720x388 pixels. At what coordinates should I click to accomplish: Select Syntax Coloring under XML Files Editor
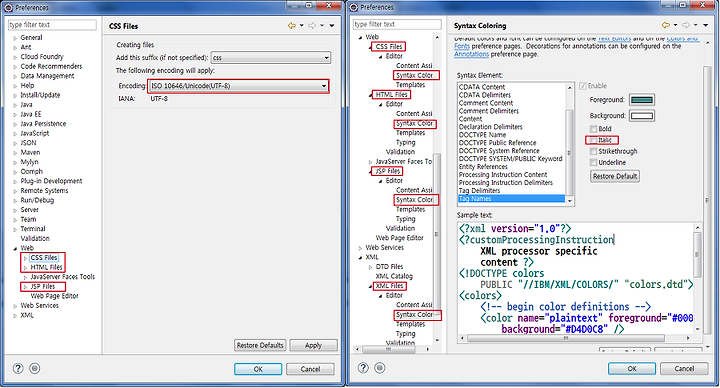[415, 315]
